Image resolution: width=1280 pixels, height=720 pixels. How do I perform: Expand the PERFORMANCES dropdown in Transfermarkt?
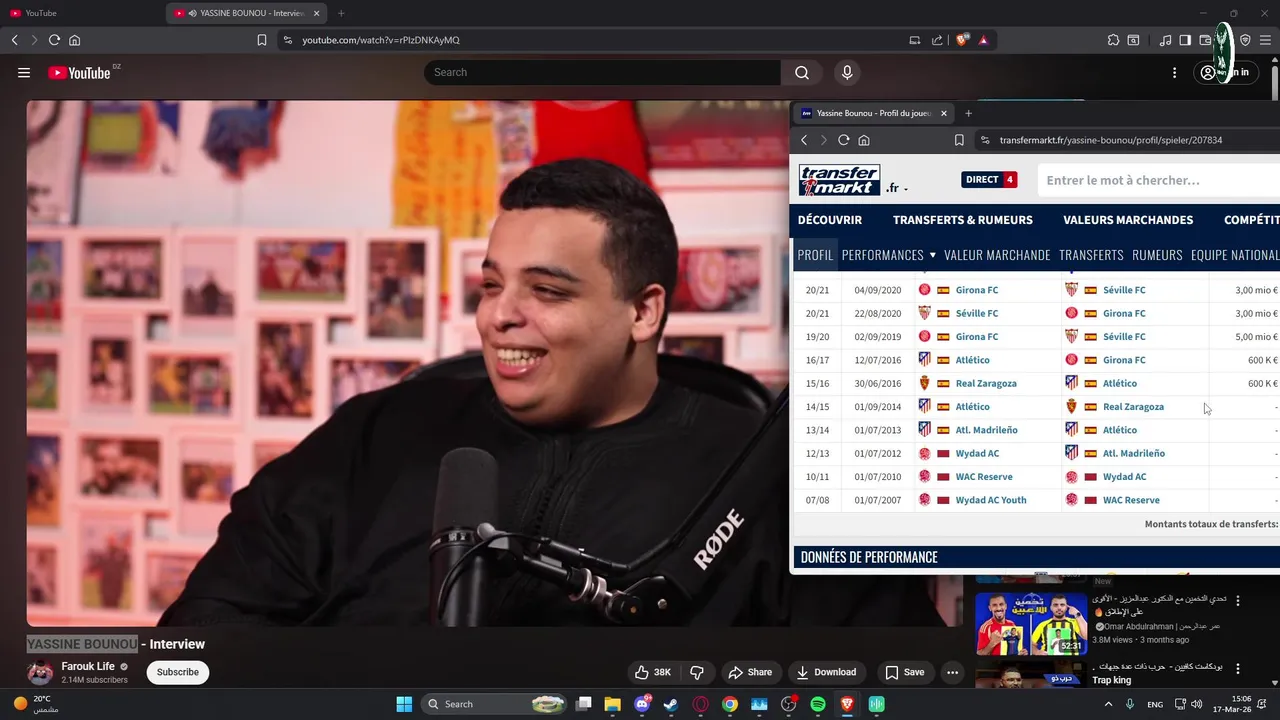tap(888, 255)
